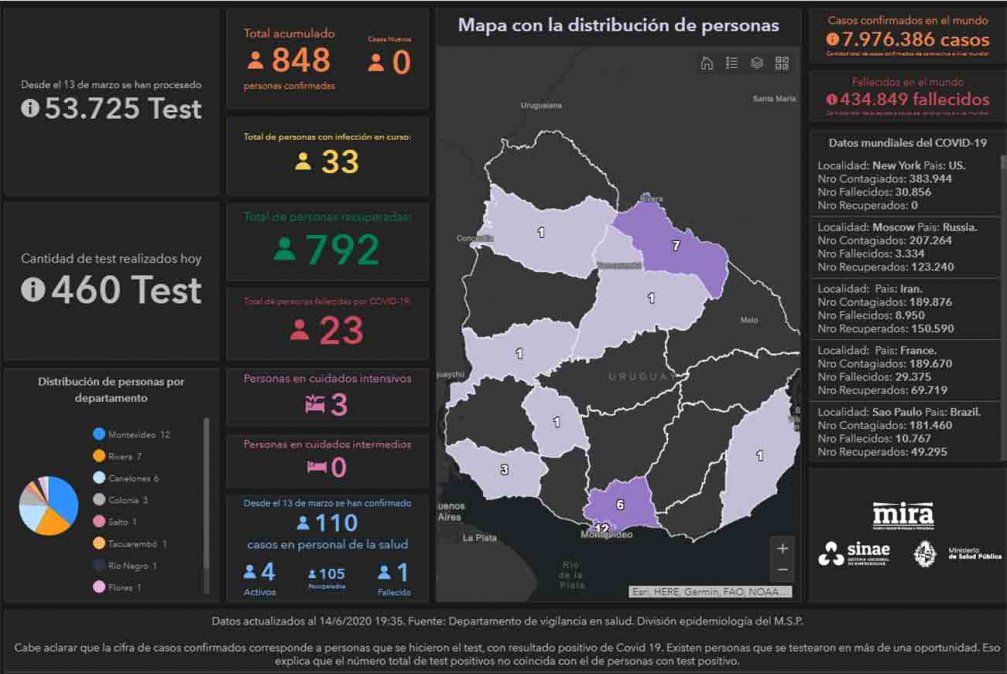The width and height of the screenshot is (1007, 674).
Task: Click info icon beside 53.725 Test
Action: 30,109
